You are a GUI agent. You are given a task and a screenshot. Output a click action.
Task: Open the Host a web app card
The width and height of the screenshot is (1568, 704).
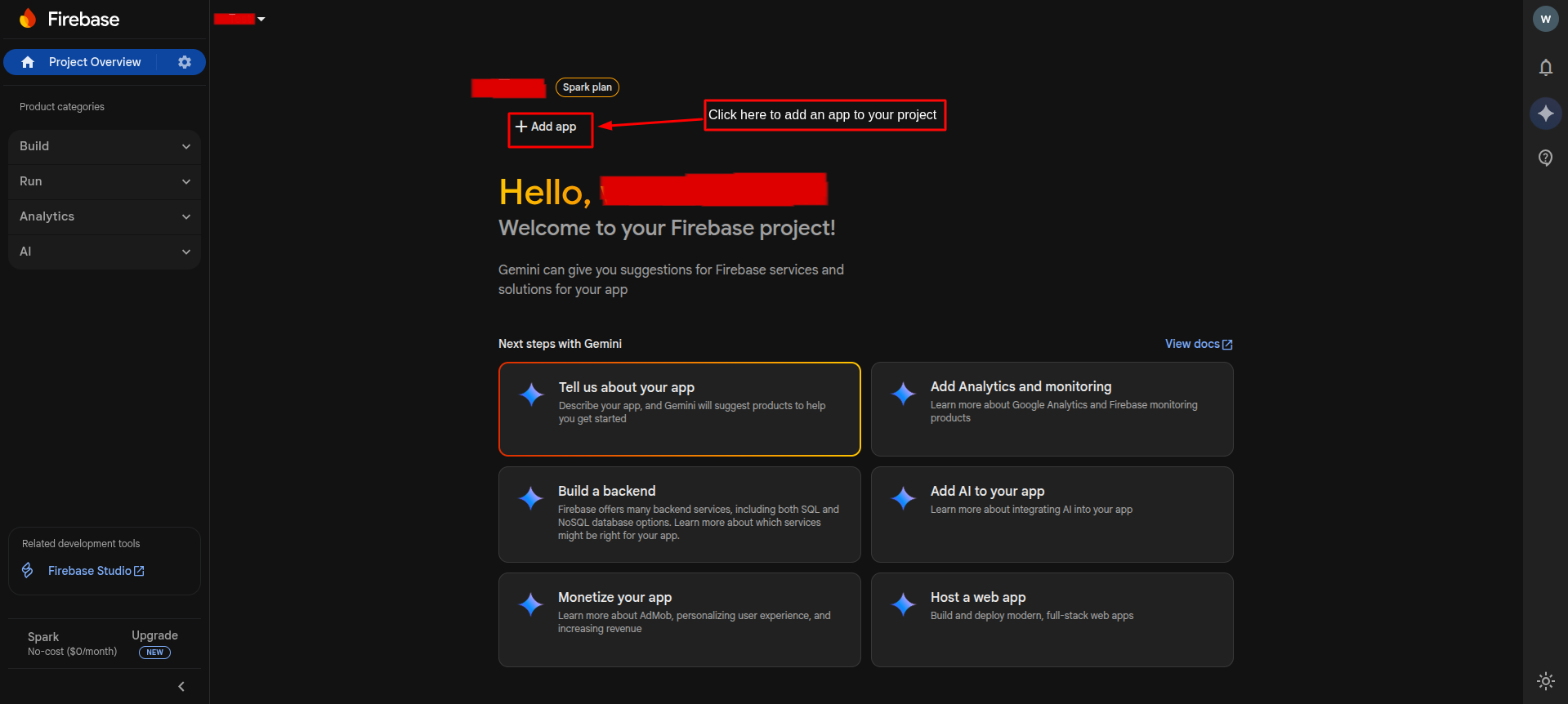click(1052, 619)
